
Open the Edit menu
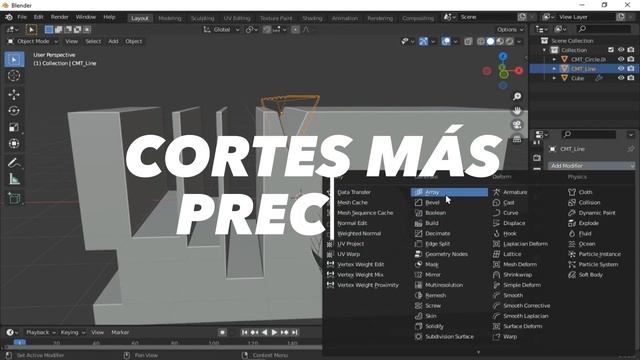coord(38,17)
